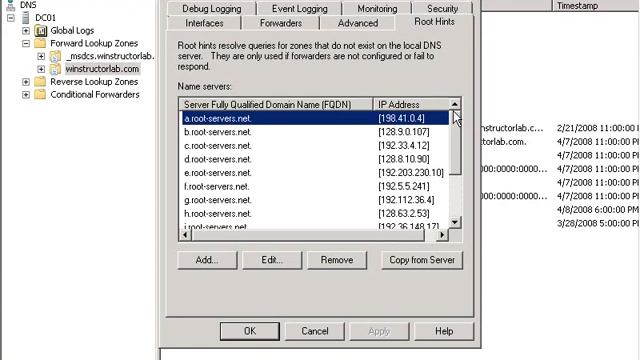This screenshot has width=640, height=360.
Task: Expand the Global Logs node
Action: click(x=26, y=31)
